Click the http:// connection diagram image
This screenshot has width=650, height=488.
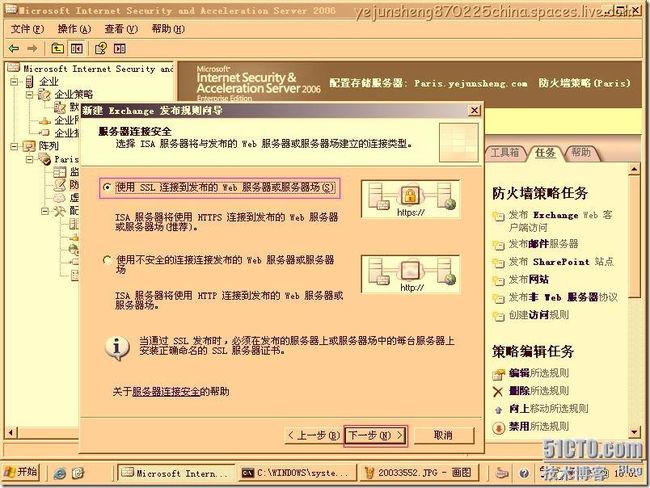(x=410, y=274)
